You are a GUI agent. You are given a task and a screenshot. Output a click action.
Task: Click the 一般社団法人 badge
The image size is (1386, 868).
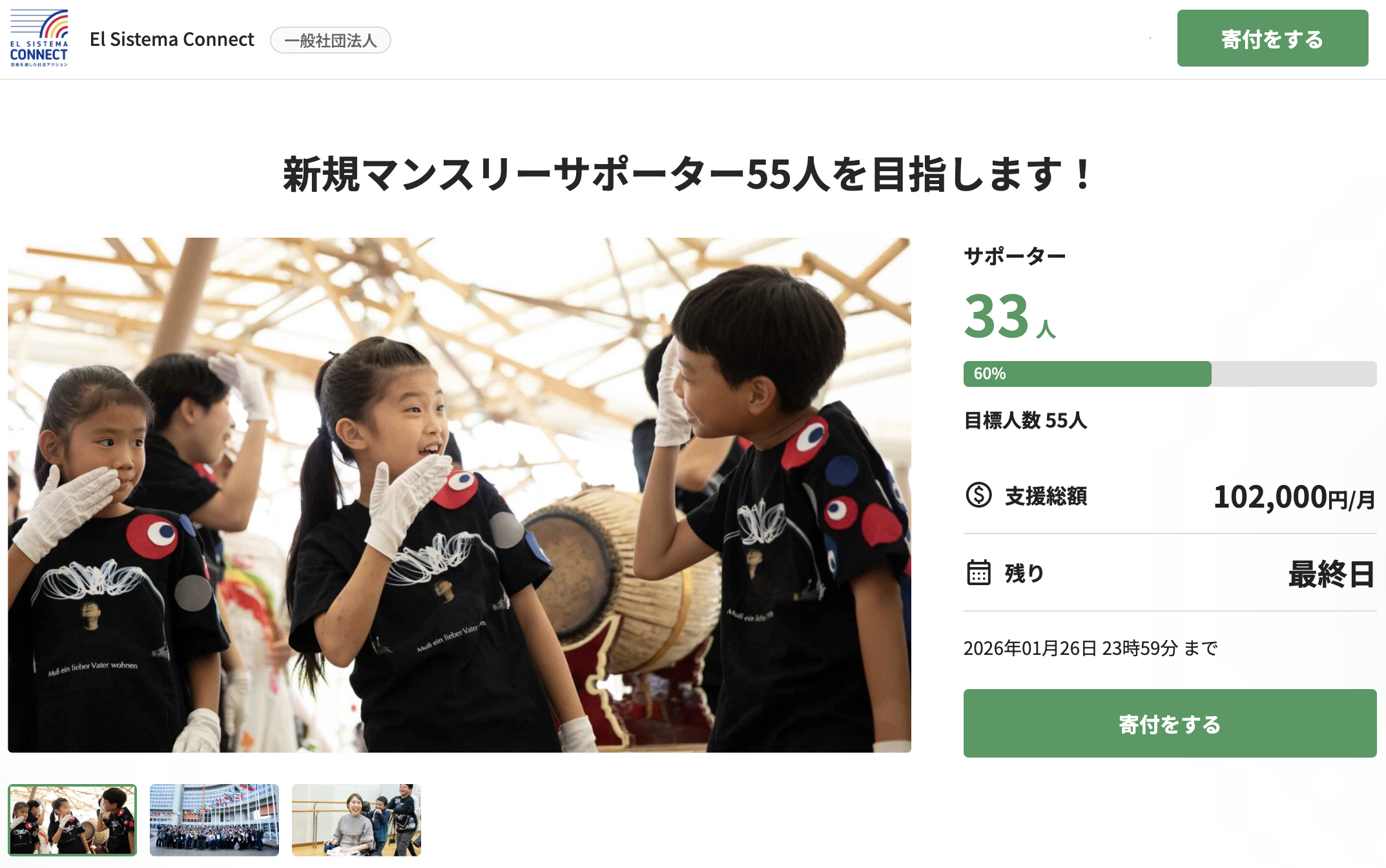[330, 40]
